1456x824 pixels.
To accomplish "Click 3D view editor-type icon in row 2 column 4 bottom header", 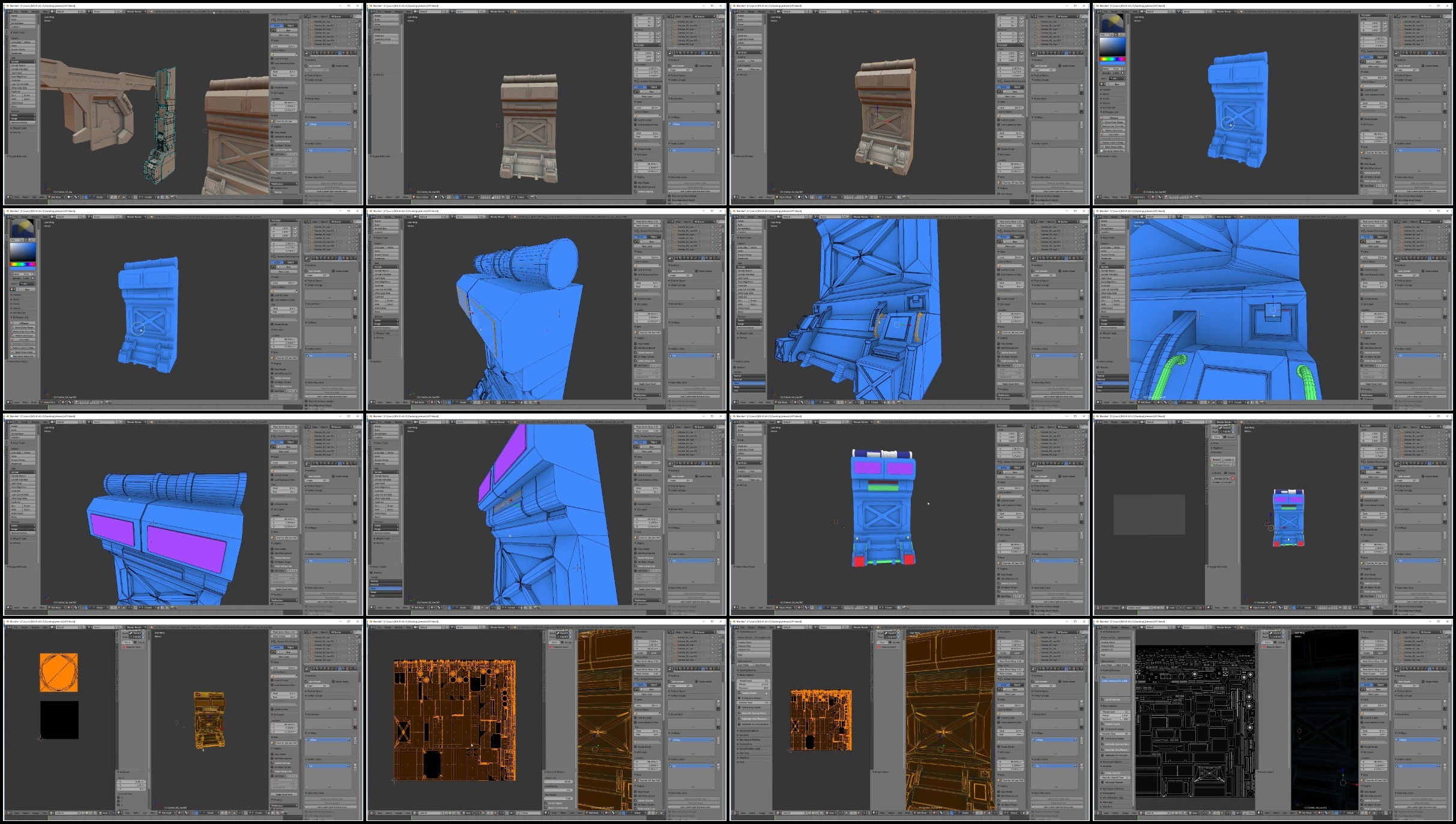I will [x=1099, y=402].
